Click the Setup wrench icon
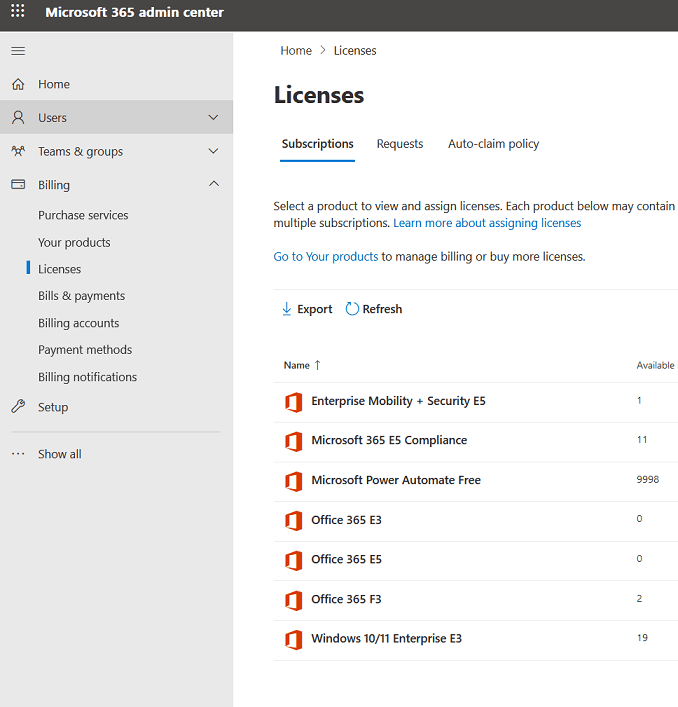Image resolution: width=678 pixels, height=707 pixels. click(18, 407)
